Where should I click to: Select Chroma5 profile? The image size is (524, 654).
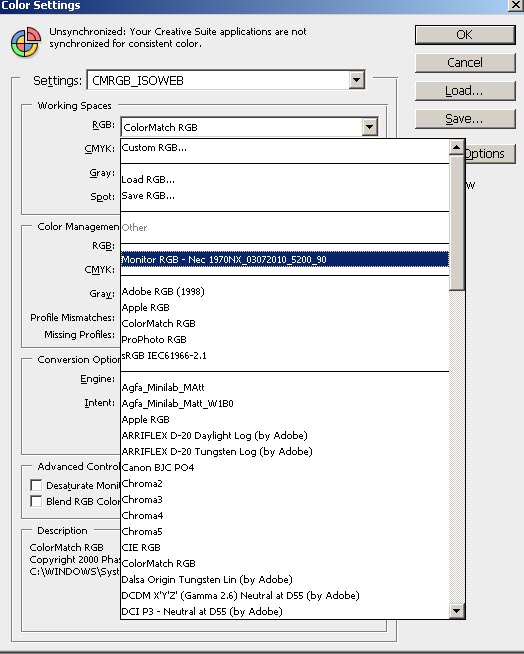click(285, 531)
